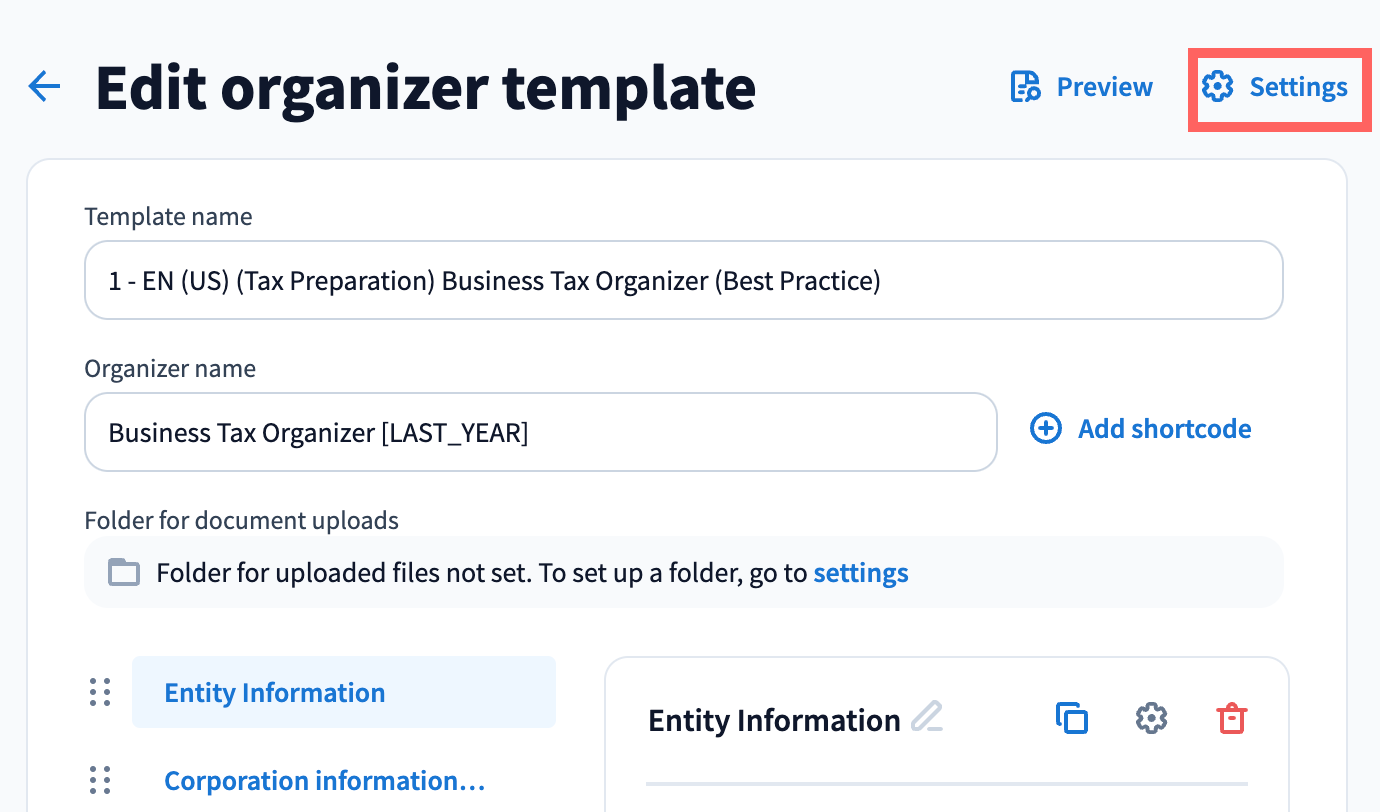The height and width of the screenshot is (812, 1380).
Task: Click the Entity Information panel heading
Action: tap(774, 720)
